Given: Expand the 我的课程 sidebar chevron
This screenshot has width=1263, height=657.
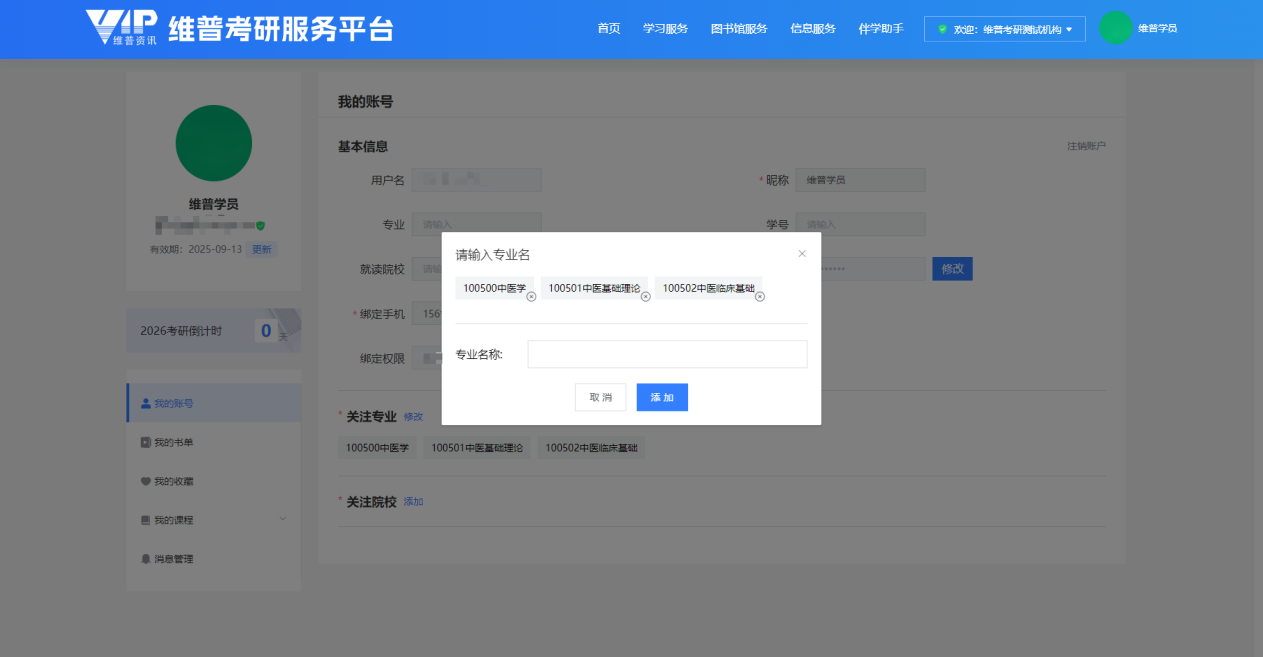Looking at the screenshot, I should pyautogui.click(x=282, y=519).
